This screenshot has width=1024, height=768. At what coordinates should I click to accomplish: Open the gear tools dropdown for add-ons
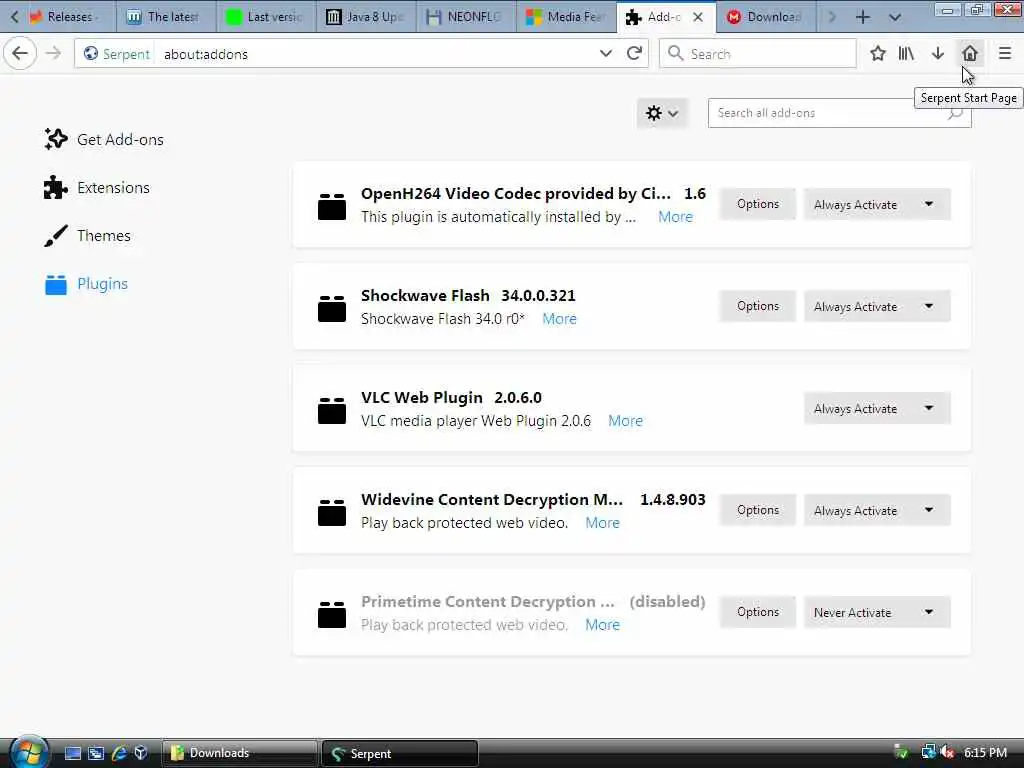(662, 113)
